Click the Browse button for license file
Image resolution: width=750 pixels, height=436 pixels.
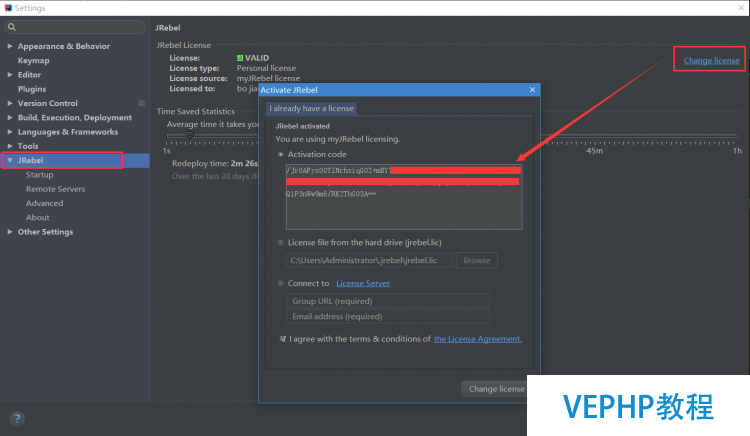pos(477,261)
